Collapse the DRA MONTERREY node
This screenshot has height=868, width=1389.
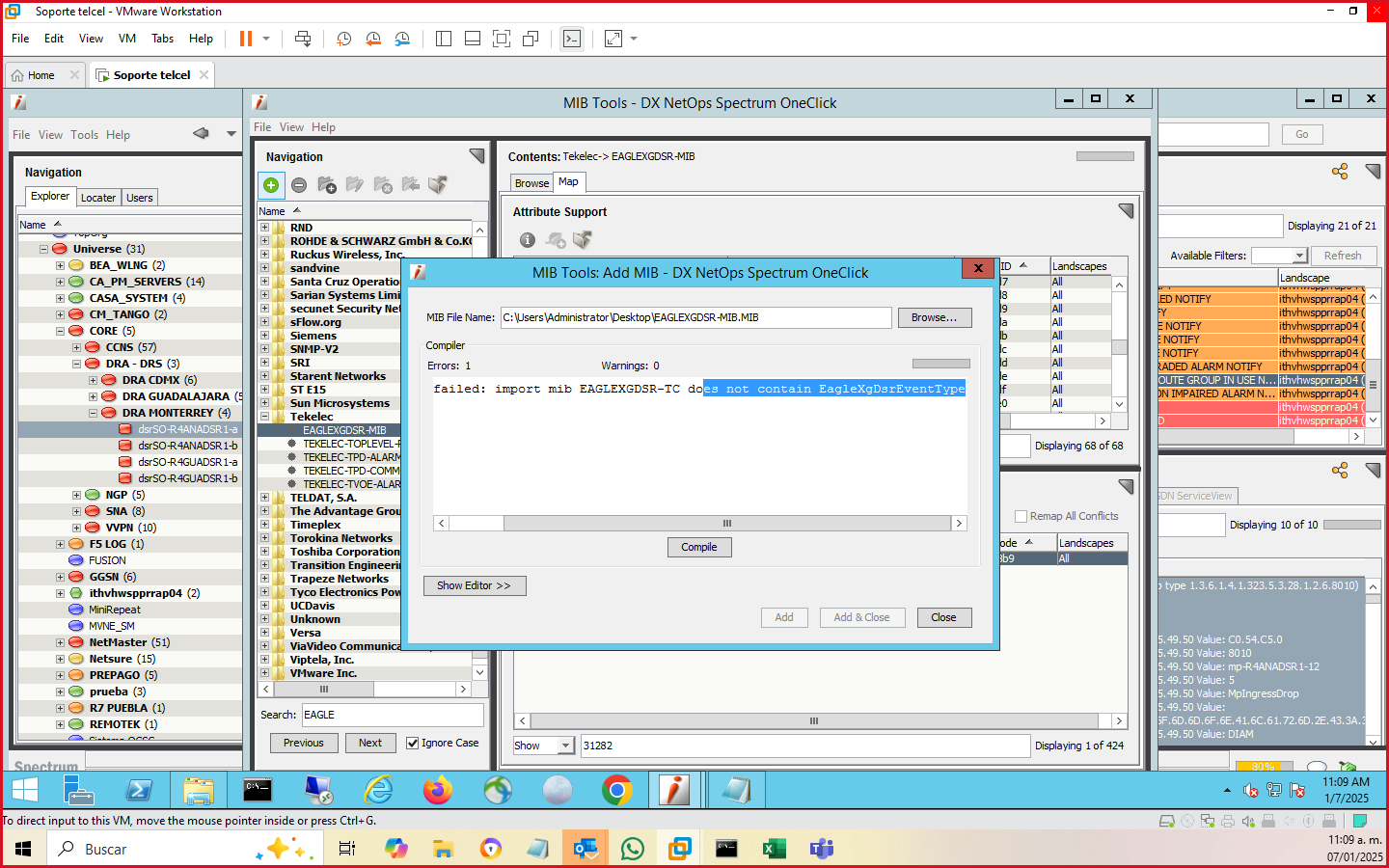[x=93, y=413]
